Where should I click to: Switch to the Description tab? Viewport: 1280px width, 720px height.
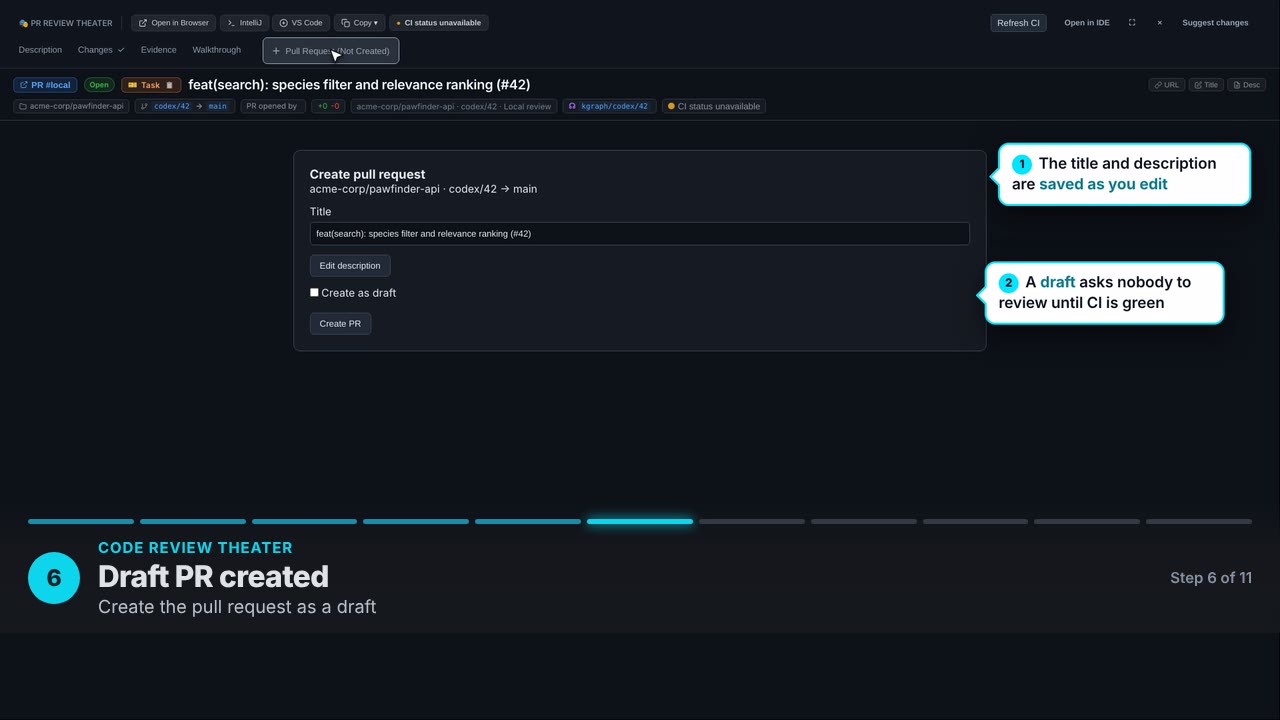tap(40, 50)
